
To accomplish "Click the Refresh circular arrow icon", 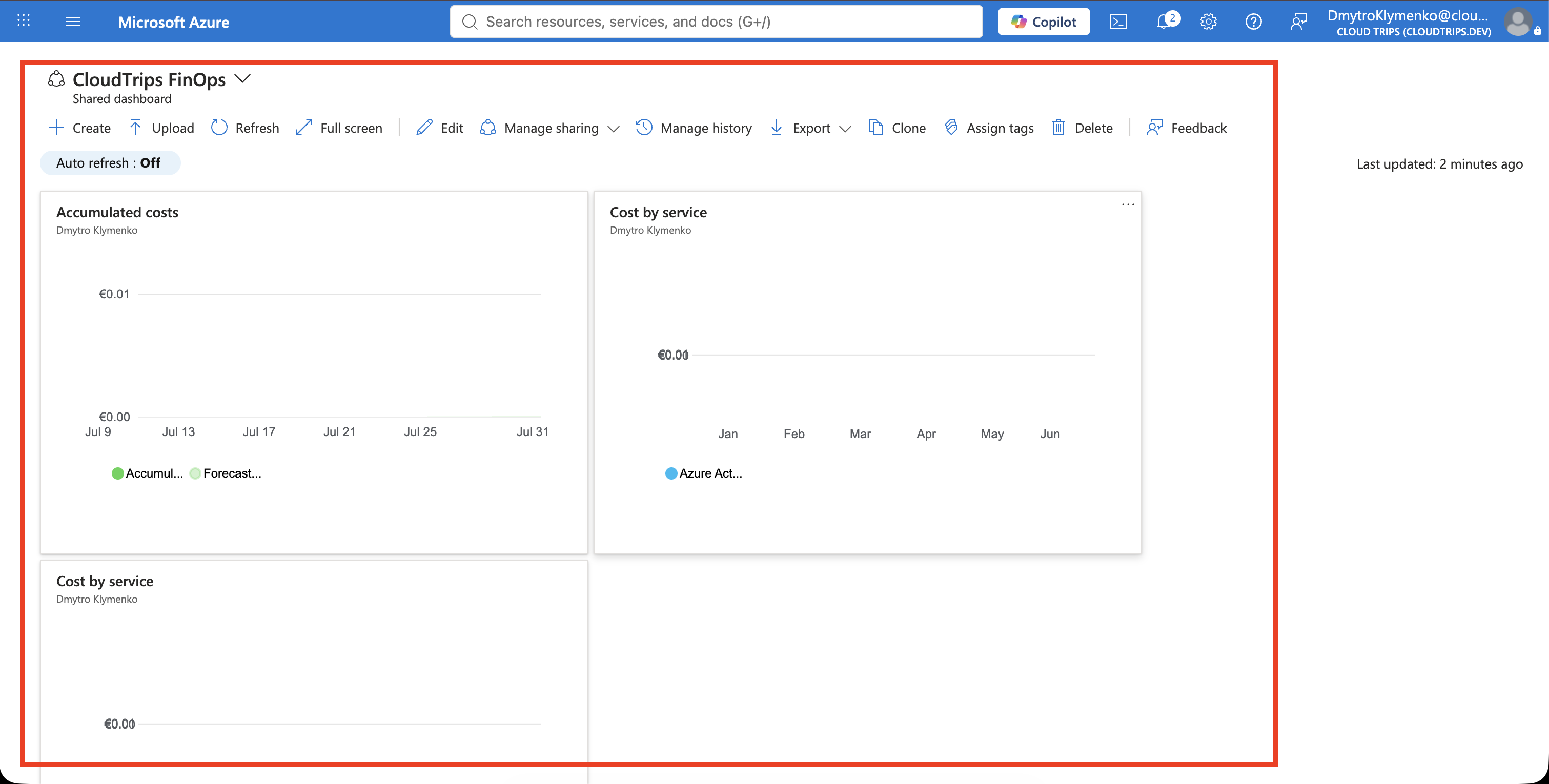I will click(219, 128).
